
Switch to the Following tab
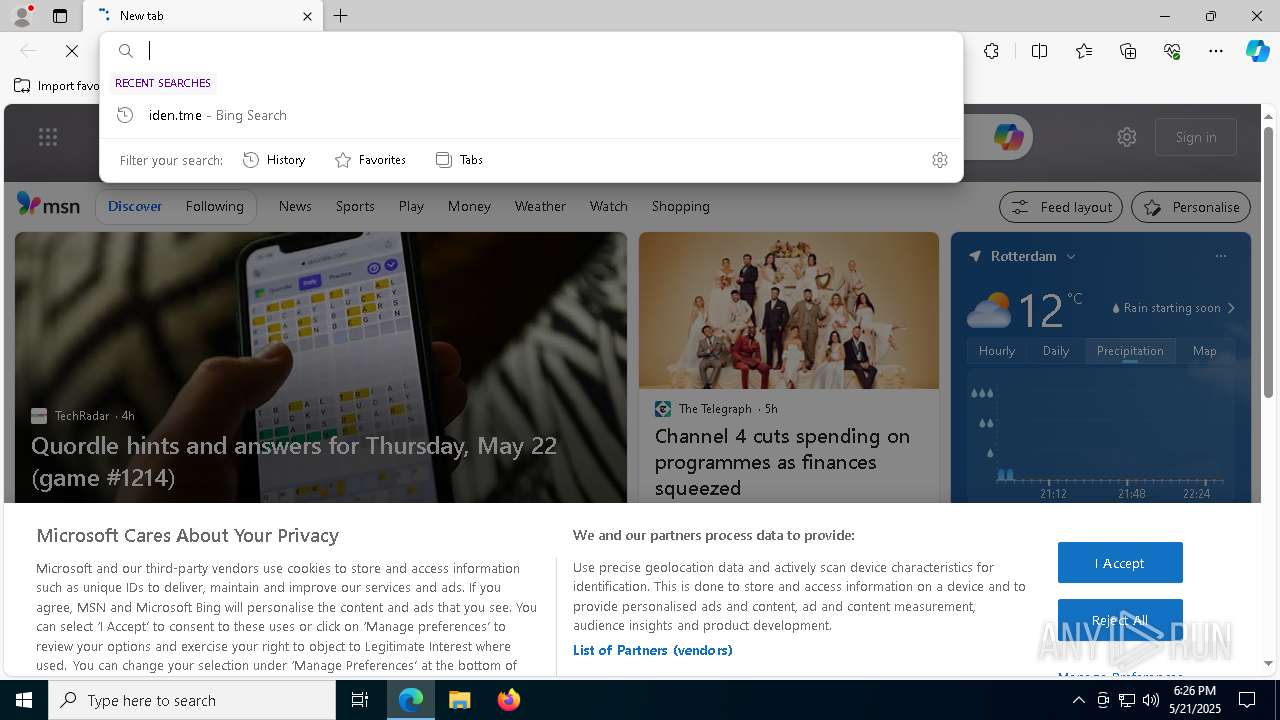coord(214,206)
